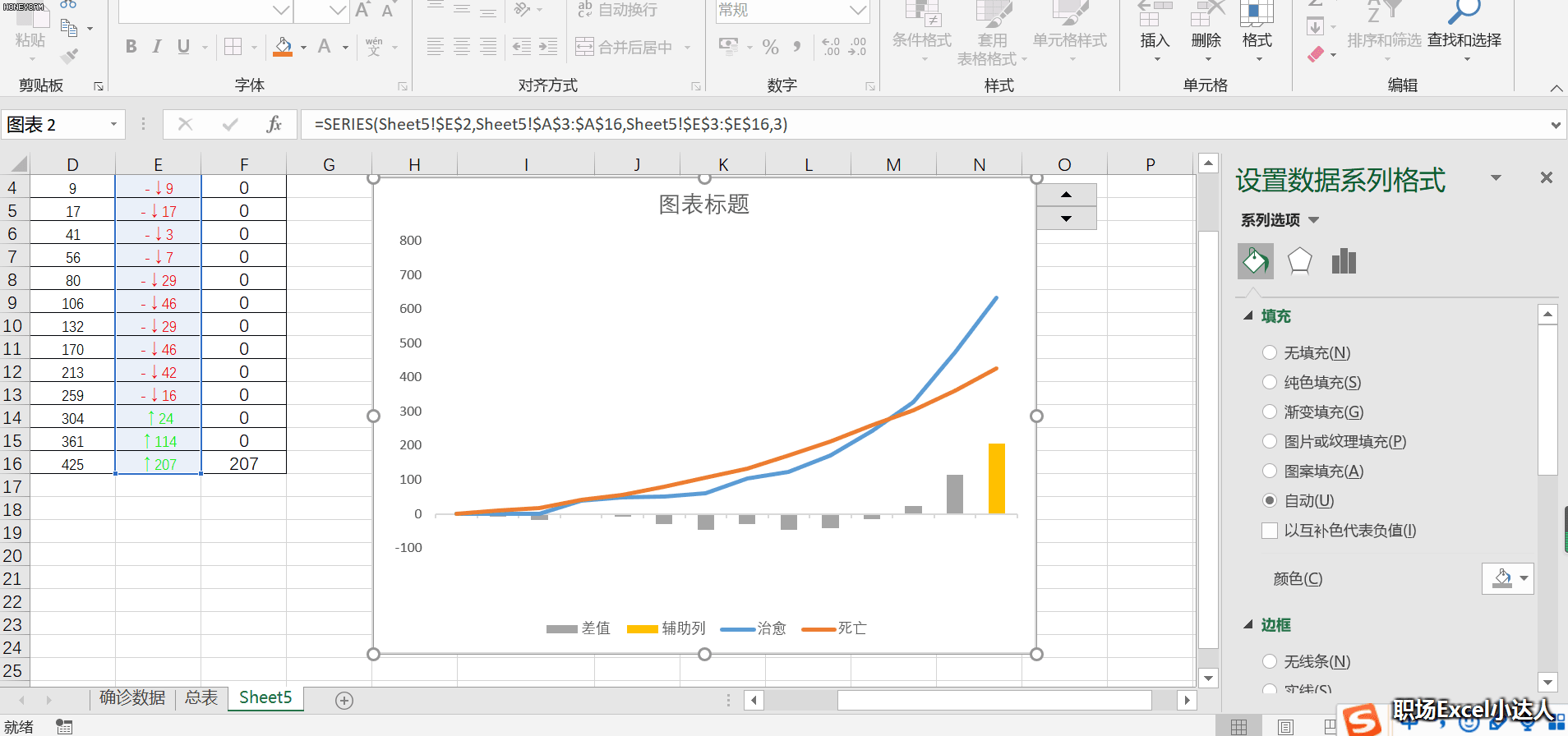This screenshot has height=736, width=1568.
Task: Toggle bold formatting in the ribbon
Action: (x=131, y=47)
